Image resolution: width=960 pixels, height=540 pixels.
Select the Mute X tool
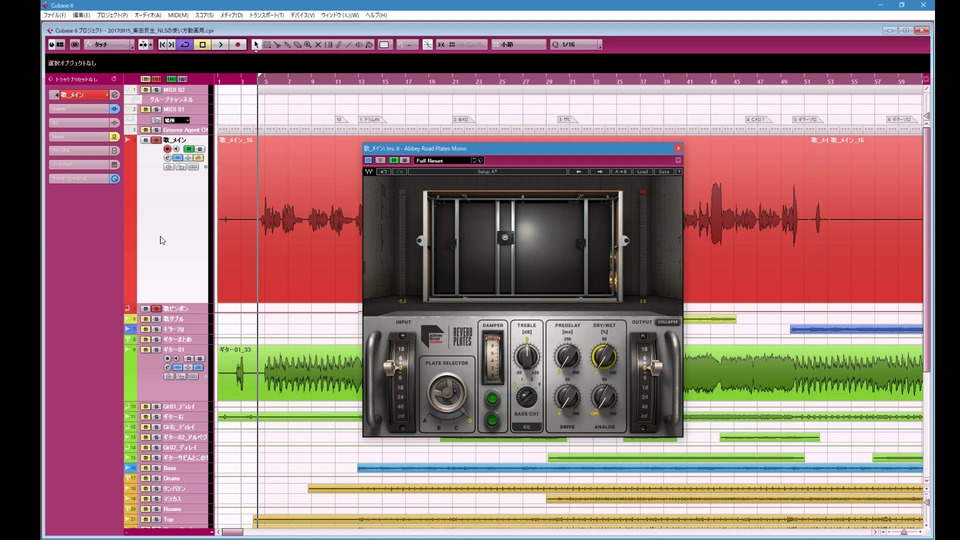(x=318, y=45)
